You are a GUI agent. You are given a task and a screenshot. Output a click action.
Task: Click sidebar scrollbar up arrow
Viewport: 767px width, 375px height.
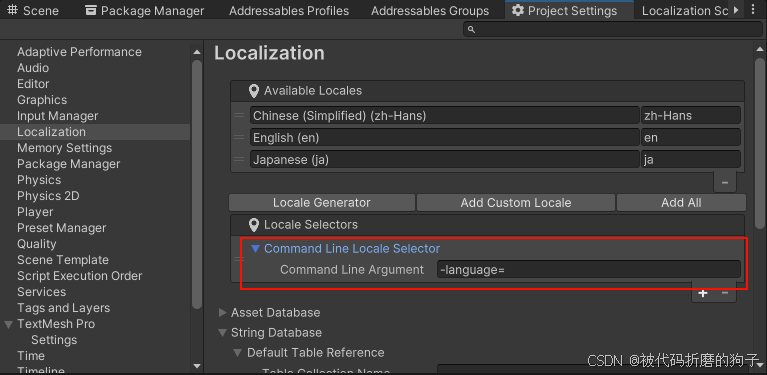coord(197,52)
